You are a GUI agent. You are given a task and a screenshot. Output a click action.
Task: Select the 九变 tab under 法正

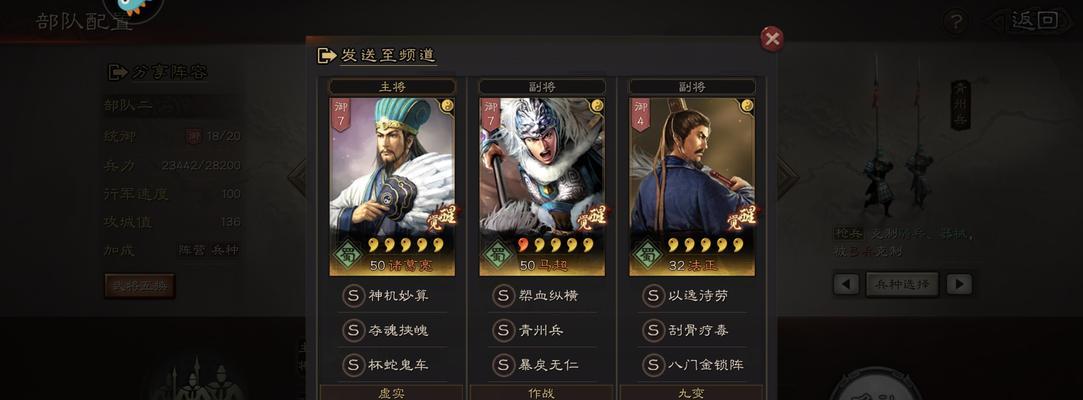click(692, 393)
